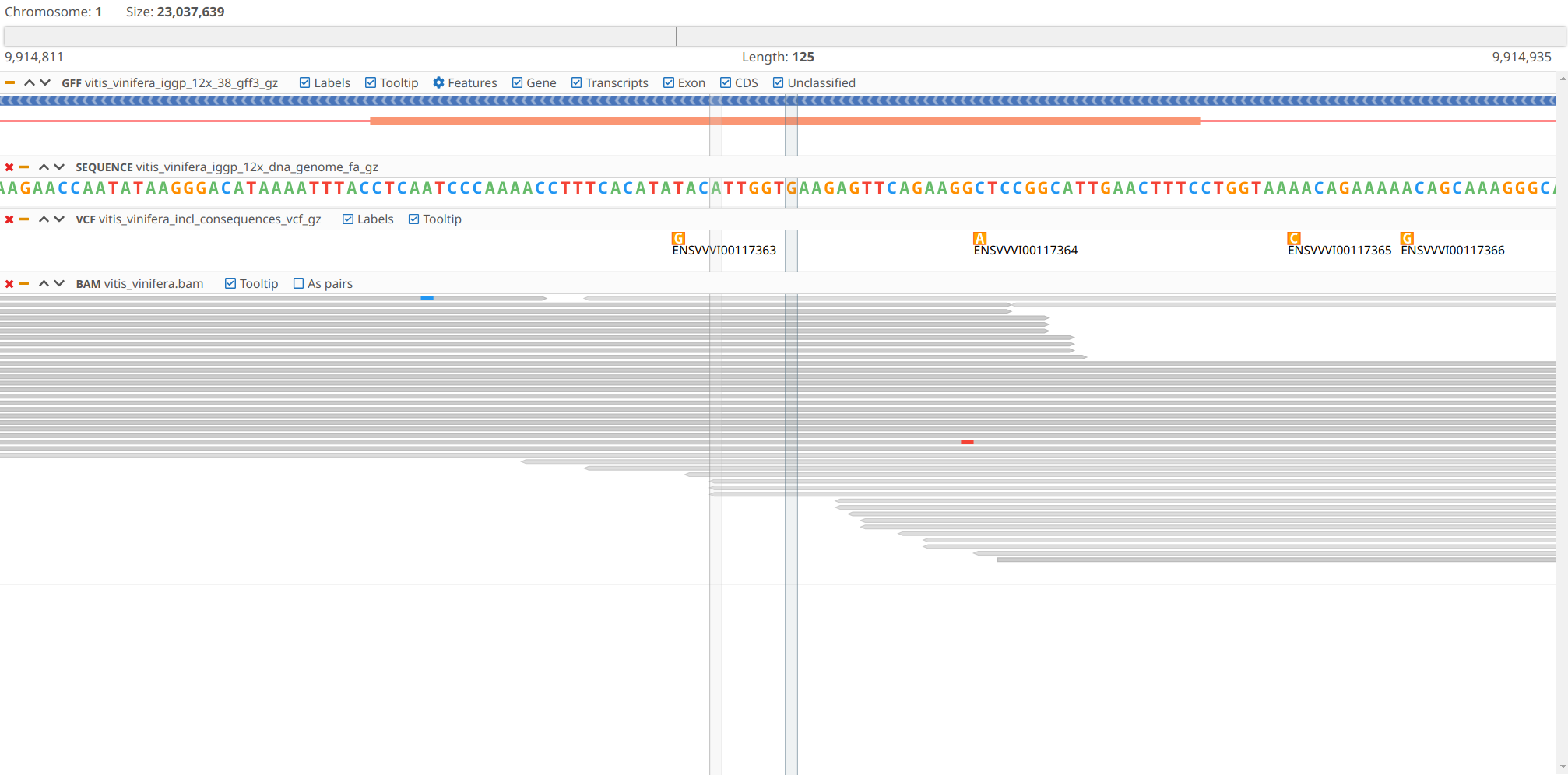Toggle Transcripts option in GFF track
The height and width of the screenshot is (775, 1568).
click(576, 83)
